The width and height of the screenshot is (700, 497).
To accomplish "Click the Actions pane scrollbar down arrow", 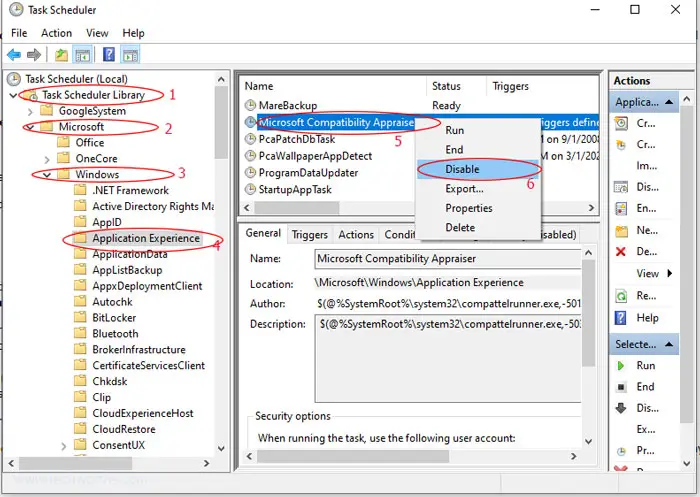I will [x=688, y=464].
